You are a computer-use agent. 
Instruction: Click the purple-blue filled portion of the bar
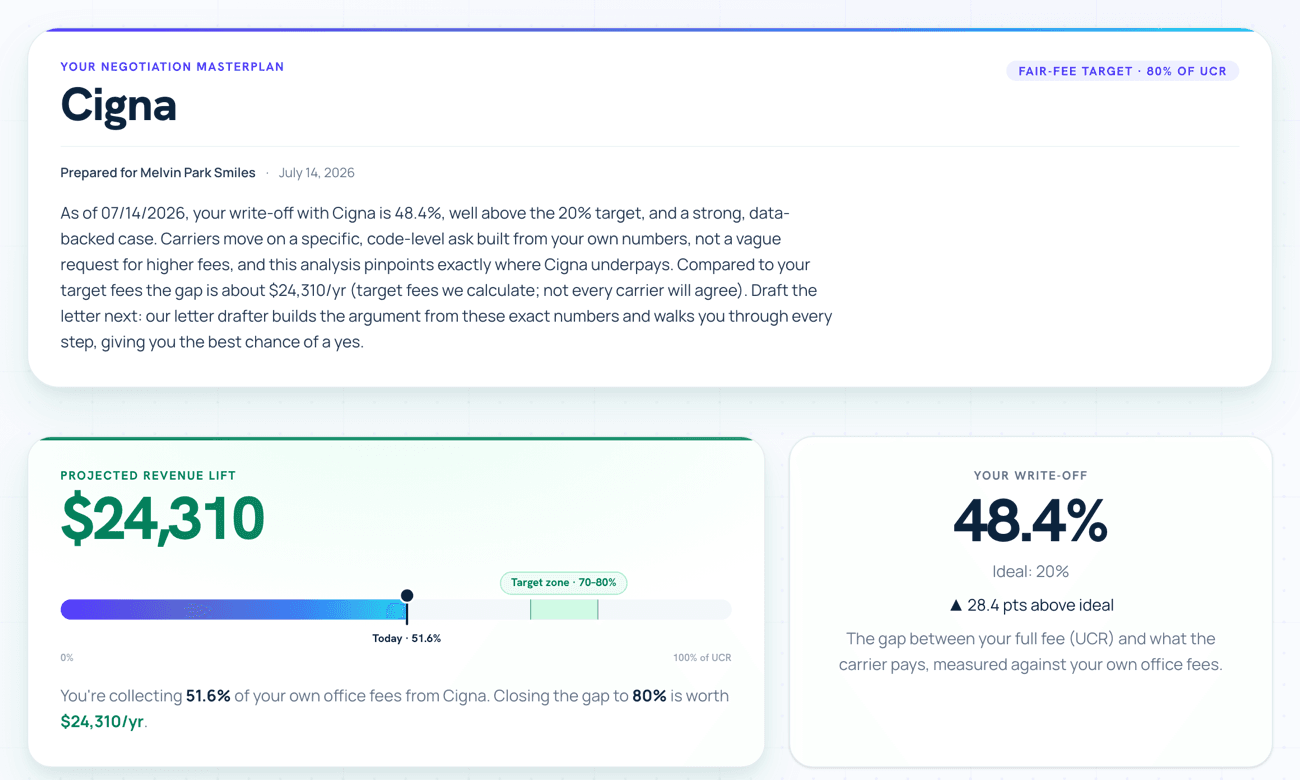coord(233,609)
